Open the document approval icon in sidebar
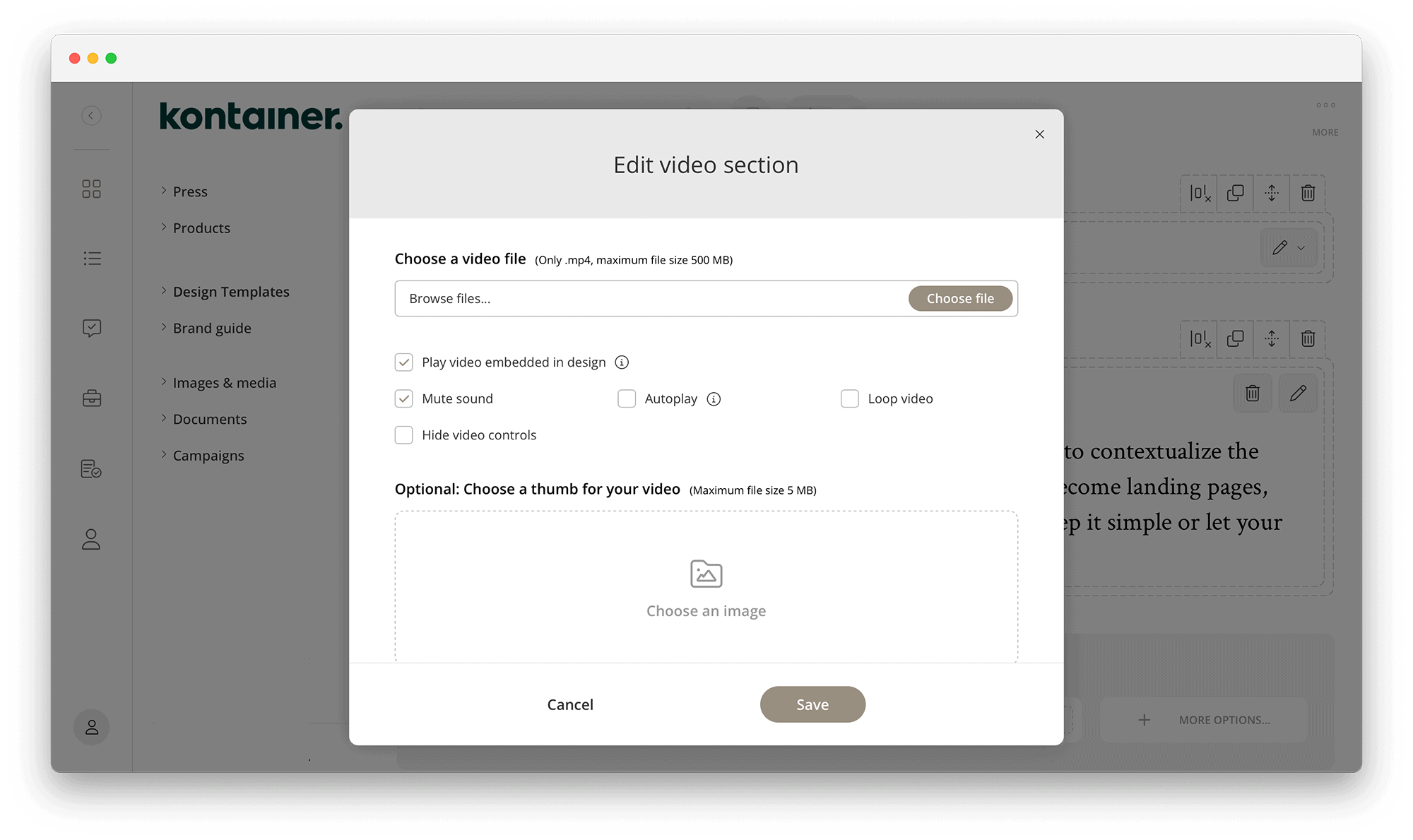This screenshot has width=1413, height=840. tap(91, 468)
